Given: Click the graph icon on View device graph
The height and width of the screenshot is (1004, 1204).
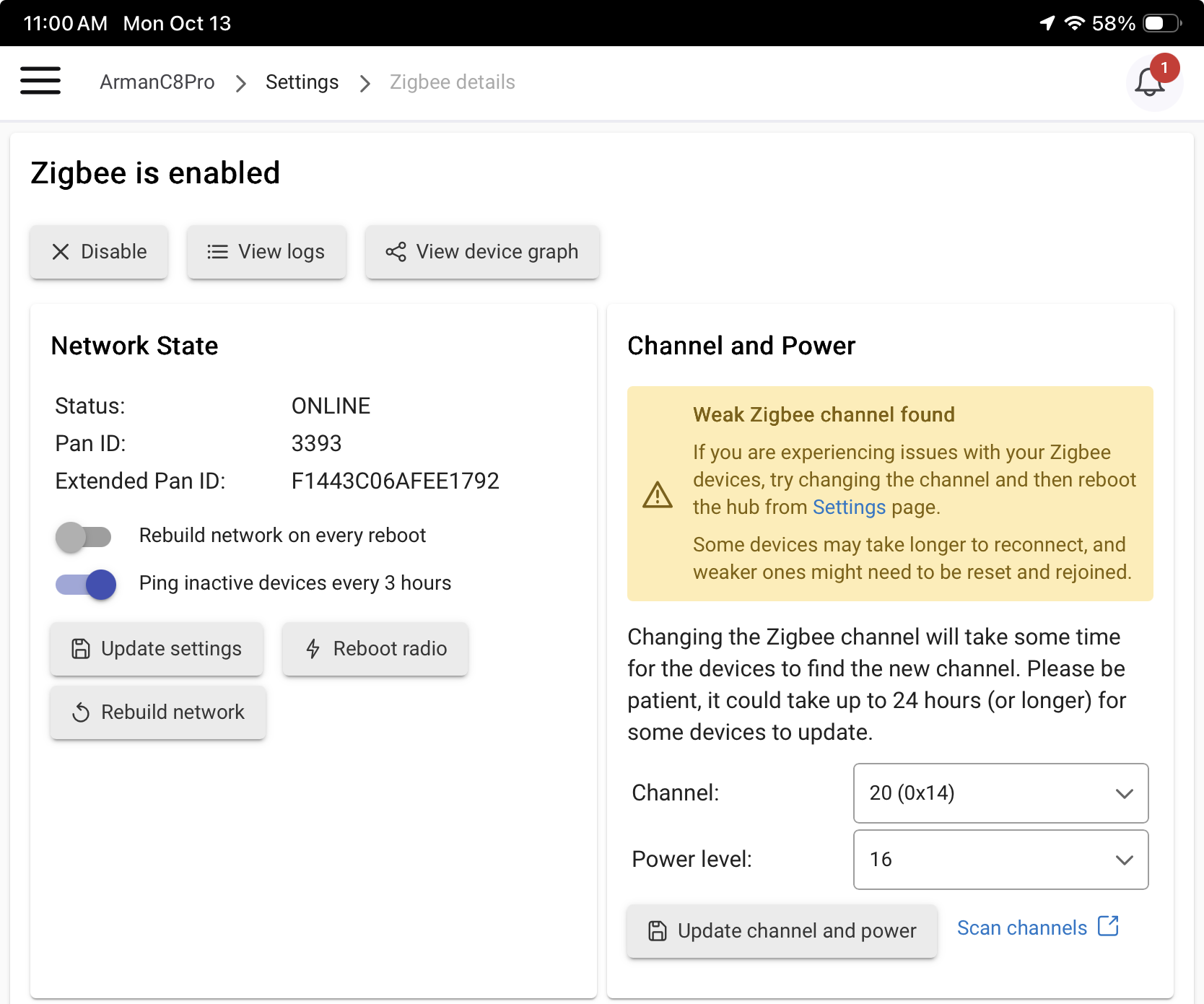Looking at the screenshot, I should (x=396, y=252).
